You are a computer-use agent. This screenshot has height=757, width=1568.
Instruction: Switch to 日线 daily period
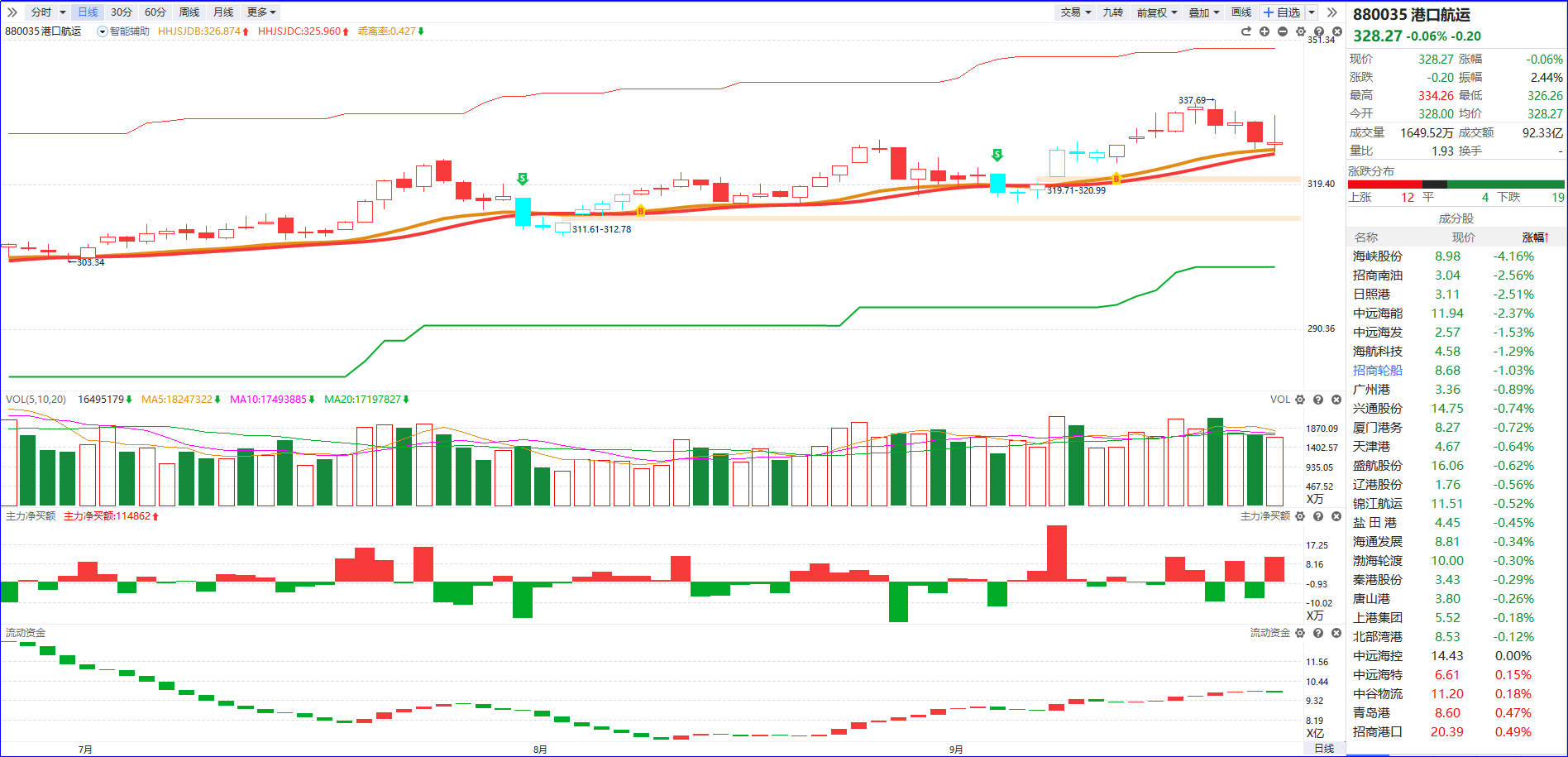click(88, 12)
